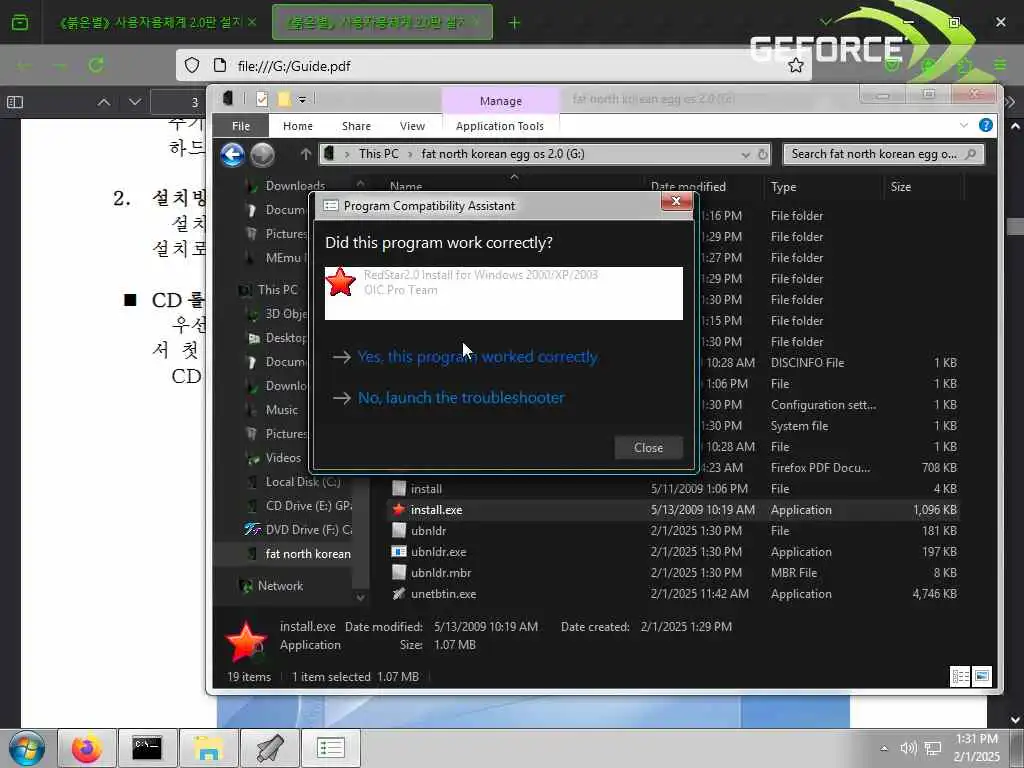Image resolution: width=1024 pixels, height=768 pixels.
Task: Reload the Guide.pdf page in Firefox
Action: coord(96,66)
